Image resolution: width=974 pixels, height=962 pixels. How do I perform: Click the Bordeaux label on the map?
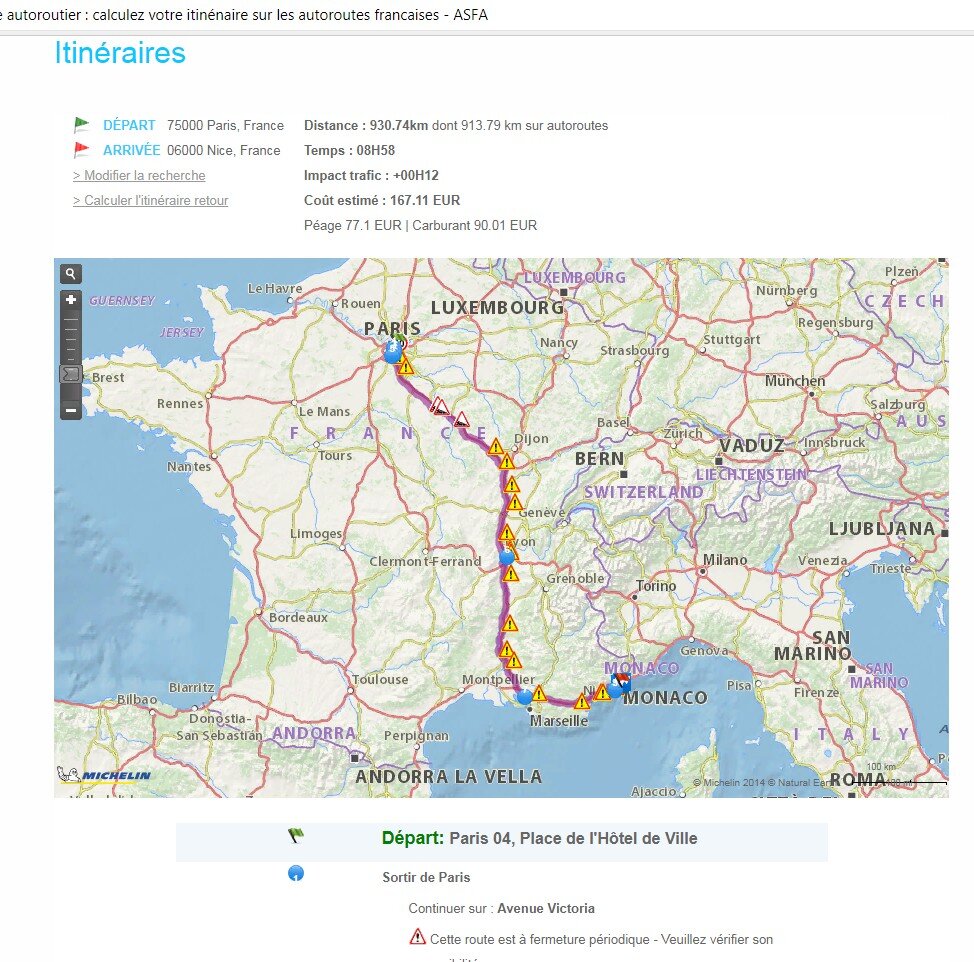(x=298, y=617)
